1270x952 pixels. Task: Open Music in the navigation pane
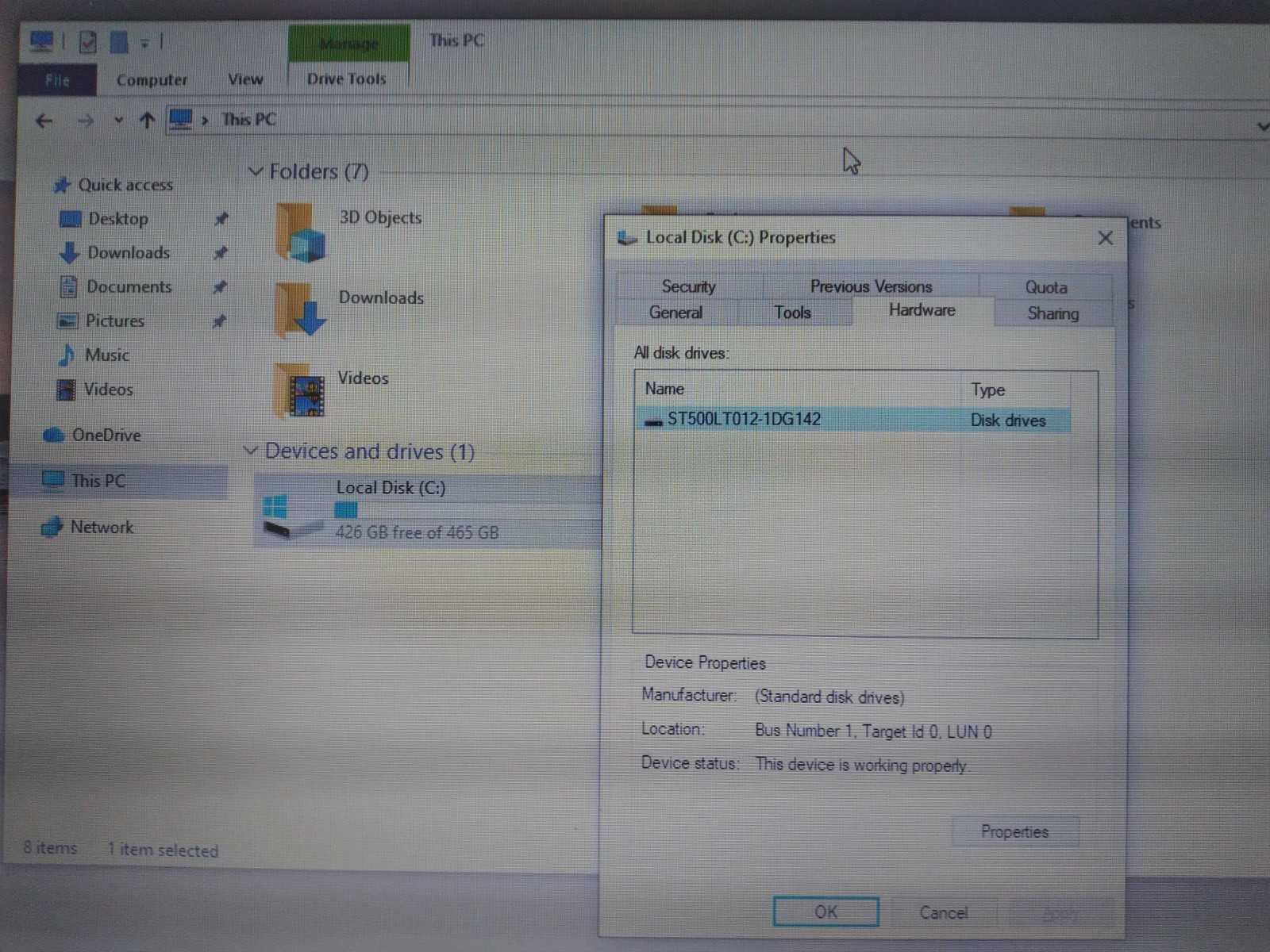point(107,355)
